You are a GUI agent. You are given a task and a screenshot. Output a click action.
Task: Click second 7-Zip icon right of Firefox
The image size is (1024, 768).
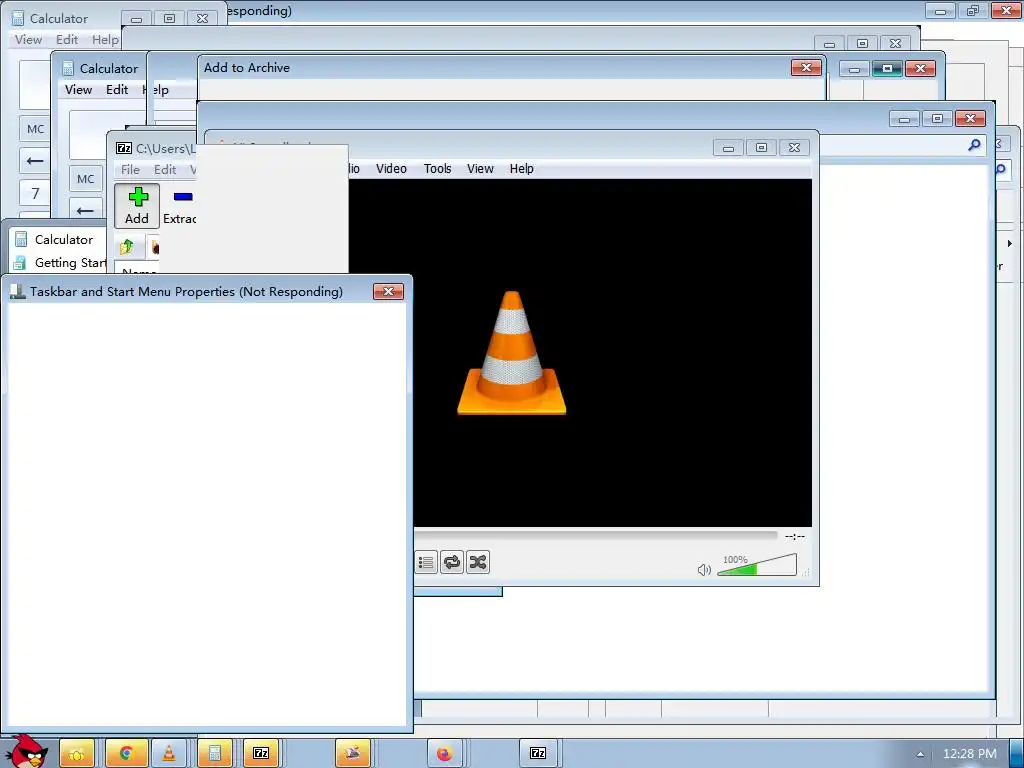click(x=537, y=754)
